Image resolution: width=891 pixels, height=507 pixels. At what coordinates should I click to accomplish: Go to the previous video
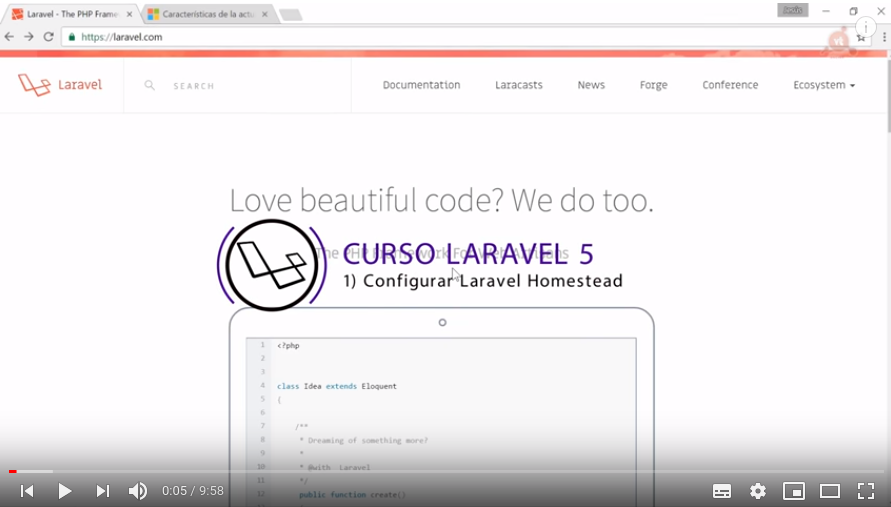coord(27,491)
